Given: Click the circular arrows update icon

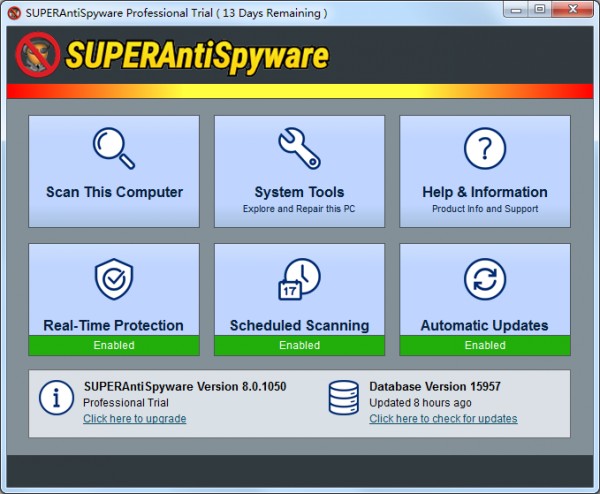Looking at the screenshot, I should point(485,279).
